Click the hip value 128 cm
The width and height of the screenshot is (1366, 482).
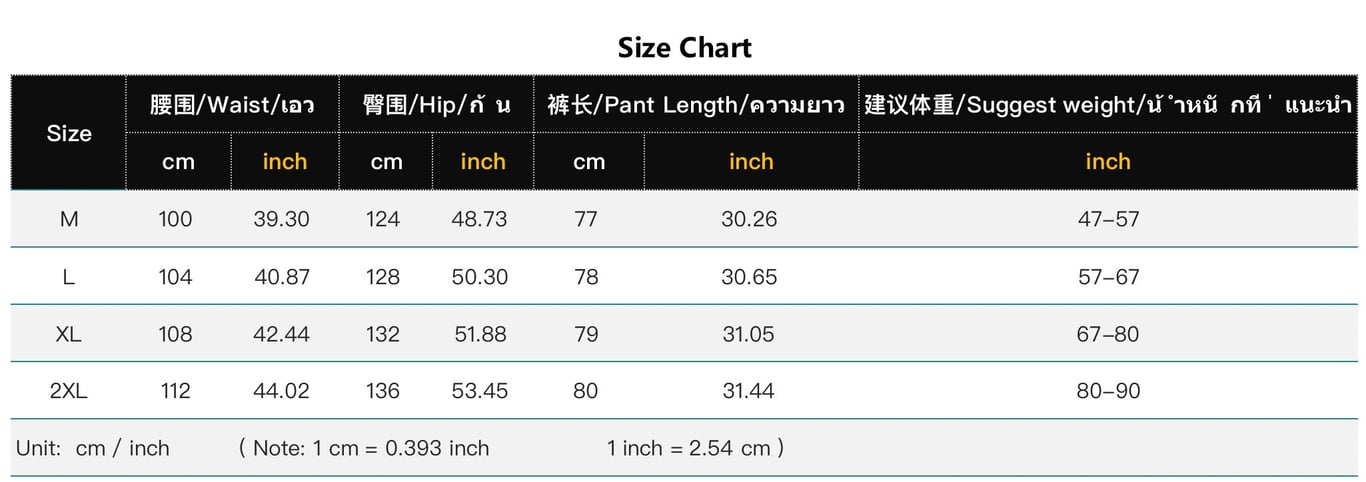(383, 277)
